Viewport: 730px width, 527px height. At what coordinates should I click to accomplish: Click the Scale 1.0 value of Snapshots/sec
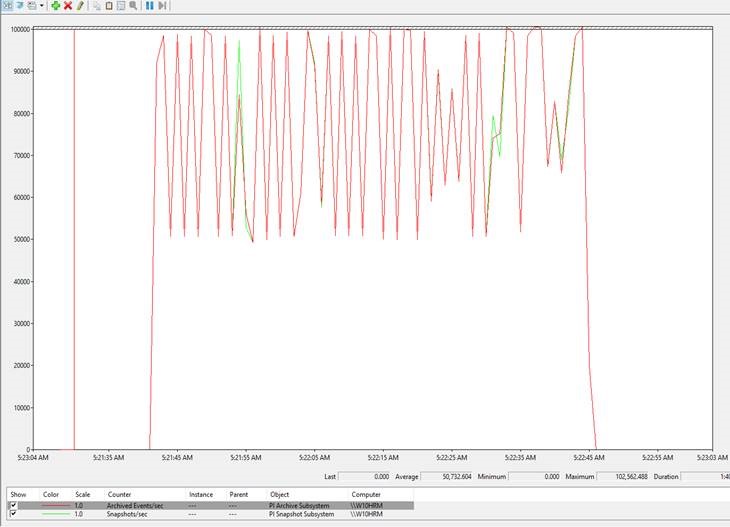(x=79, y=514)
